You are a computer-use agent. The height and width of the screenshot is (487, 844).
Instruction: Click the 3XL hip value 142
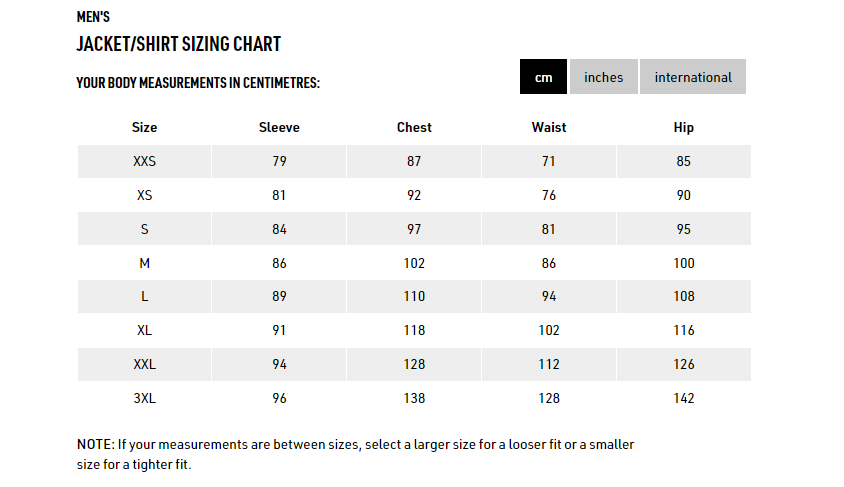pyautogui.click(x=684, y=398)
